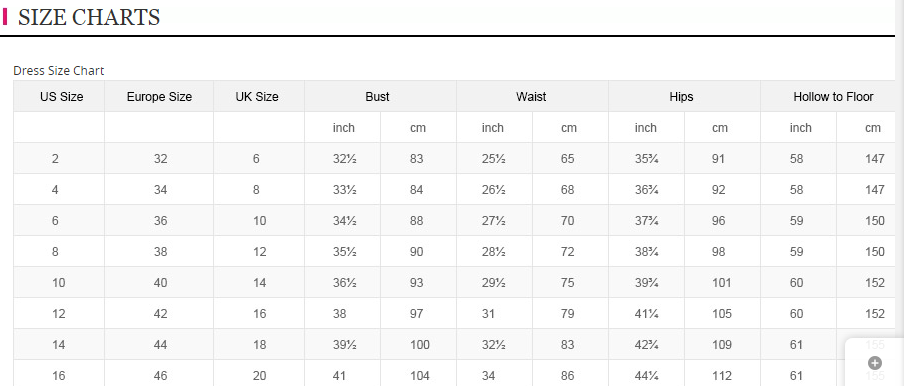Click the plus icon floating button

875,362
